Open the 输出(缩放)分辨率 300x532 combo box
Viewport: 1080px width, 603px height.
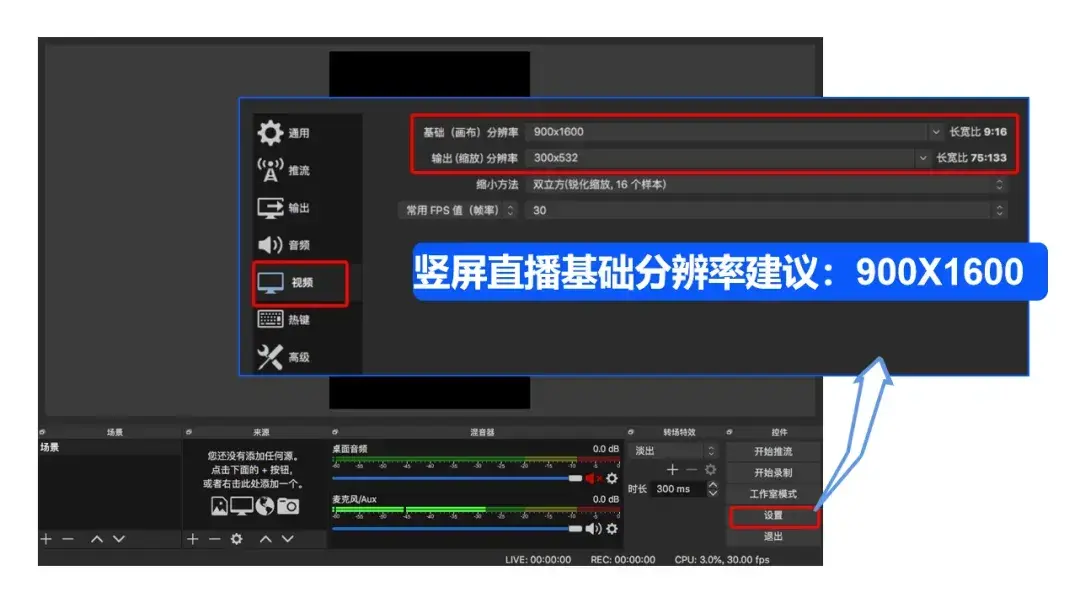coord(727,158)
